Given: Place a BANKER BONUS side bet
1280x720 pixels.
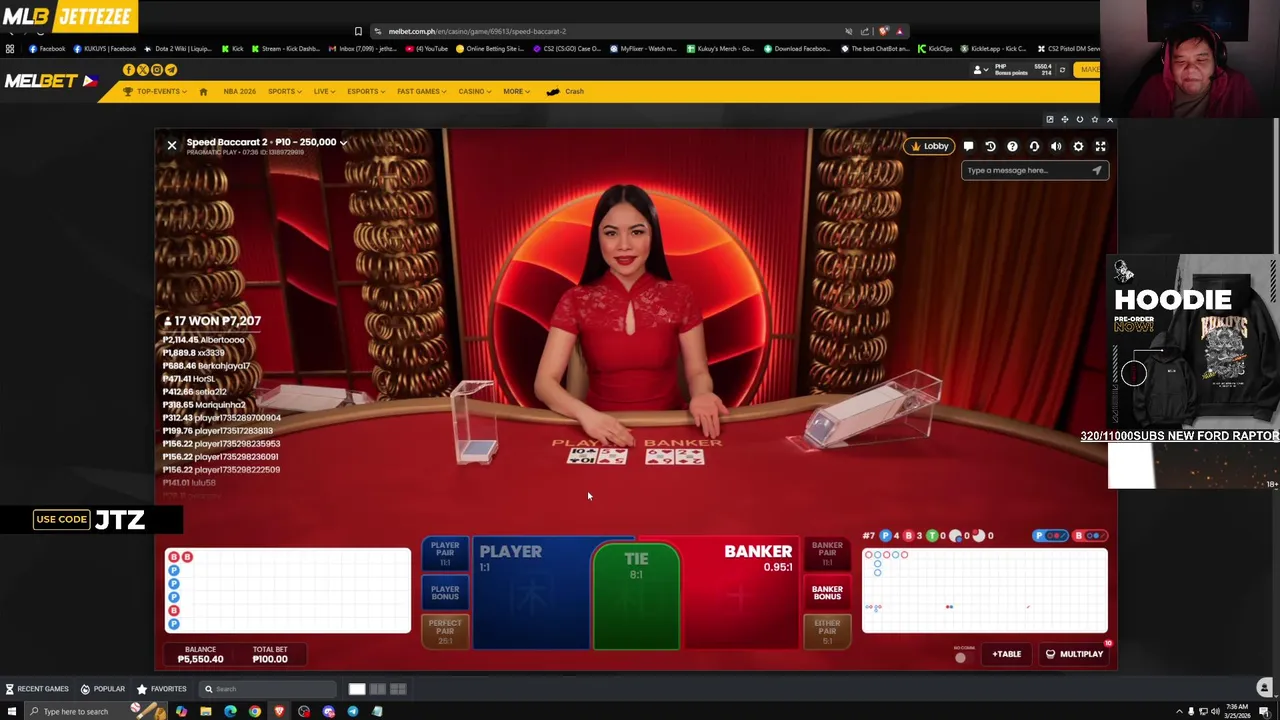Looking at the screenshot, I should (x=827, y=593).
